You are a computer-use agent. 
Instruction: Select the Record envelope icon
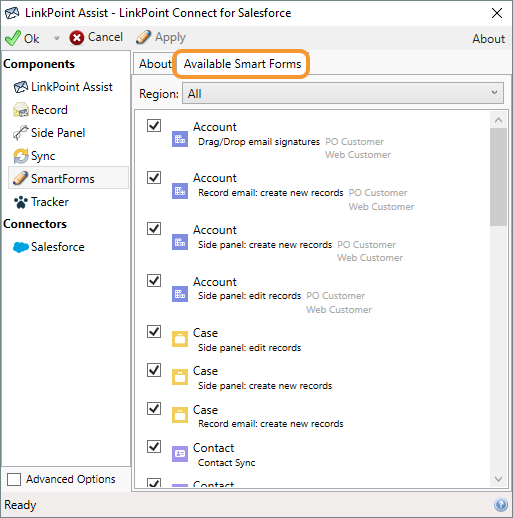20,110
